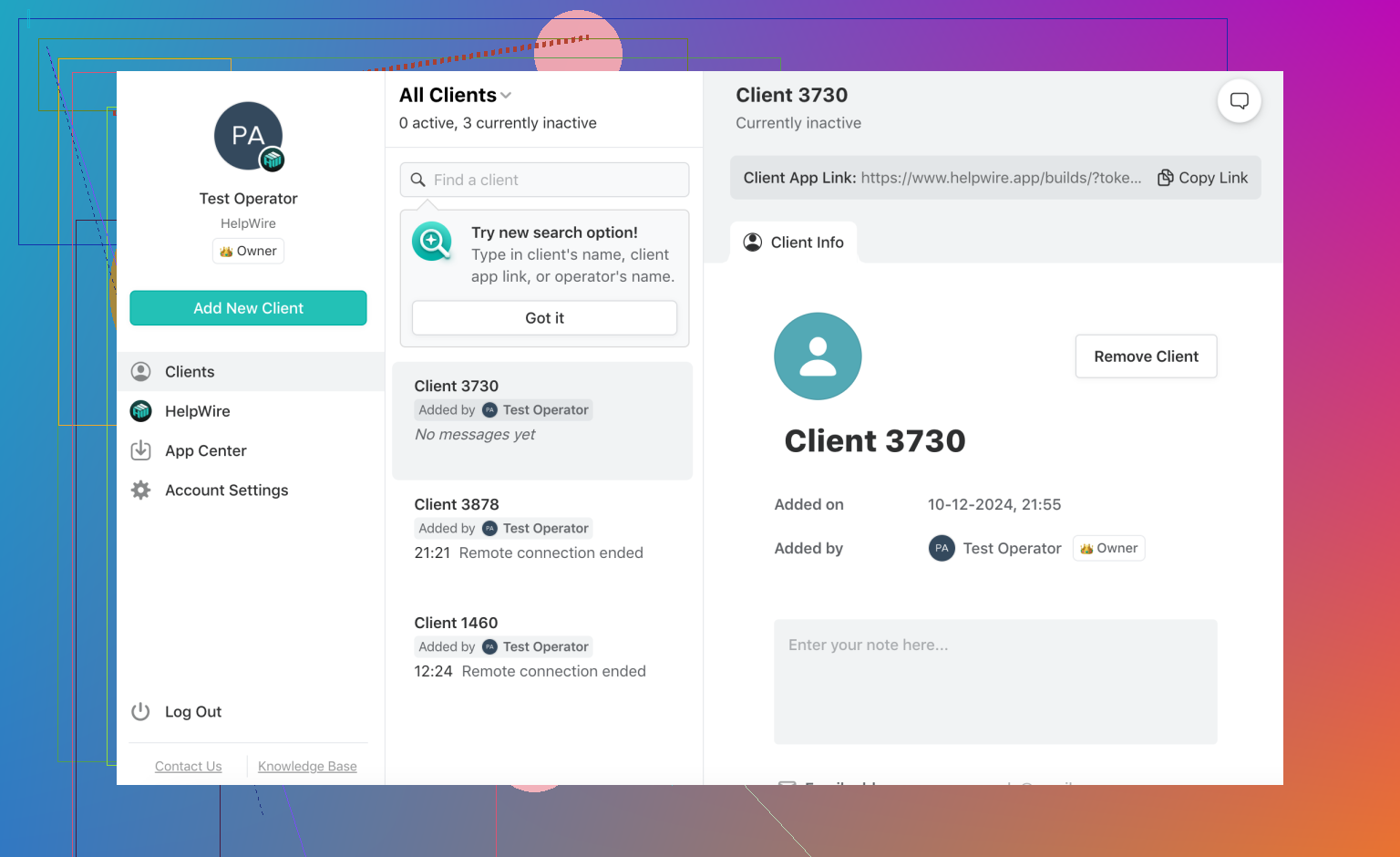1400x857 pixels.
Task: Go to Clients in sidebar
Action: 251,372
